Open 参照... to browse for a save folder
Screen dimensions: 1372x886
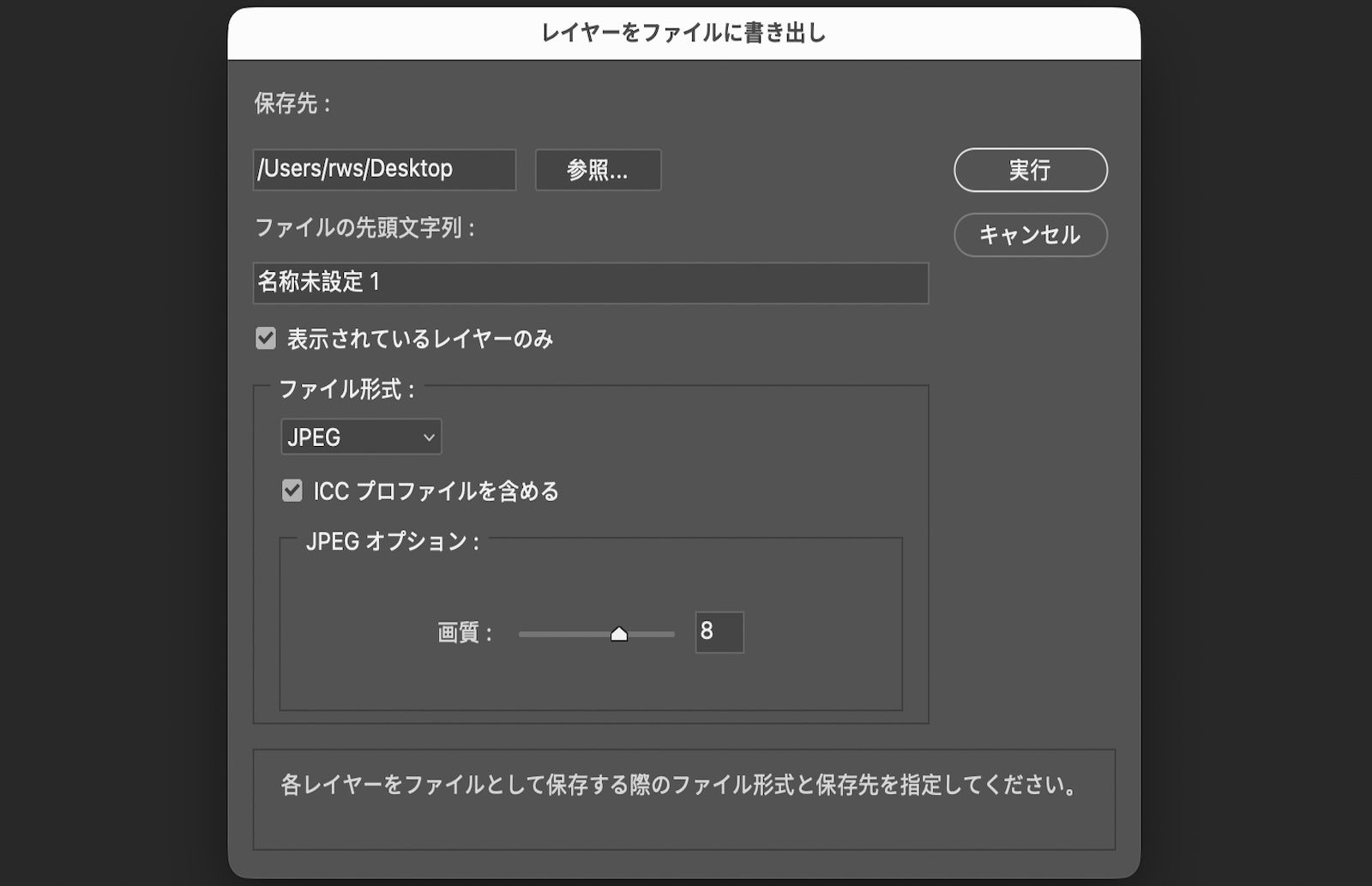tap(598, 170)
